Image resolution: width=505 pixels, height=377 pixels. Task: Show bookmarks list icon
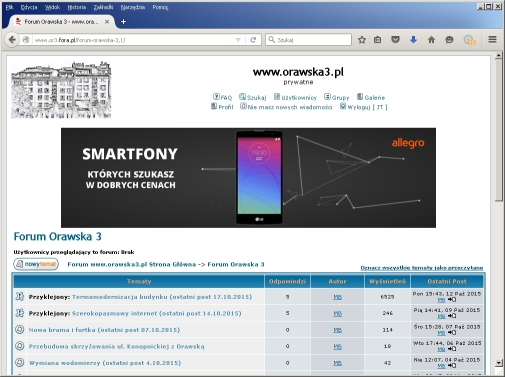[x=377, y=40]
